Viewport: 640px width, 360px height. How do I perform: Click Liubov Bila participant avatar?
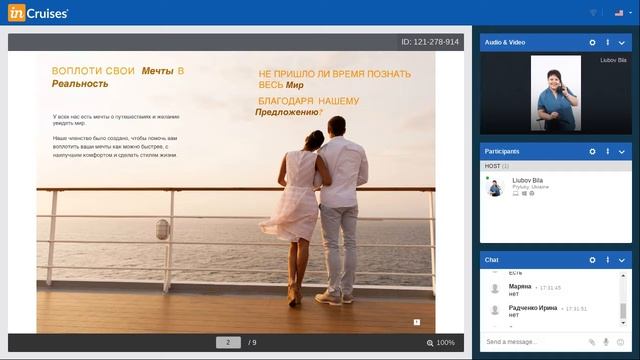(495, 188)
